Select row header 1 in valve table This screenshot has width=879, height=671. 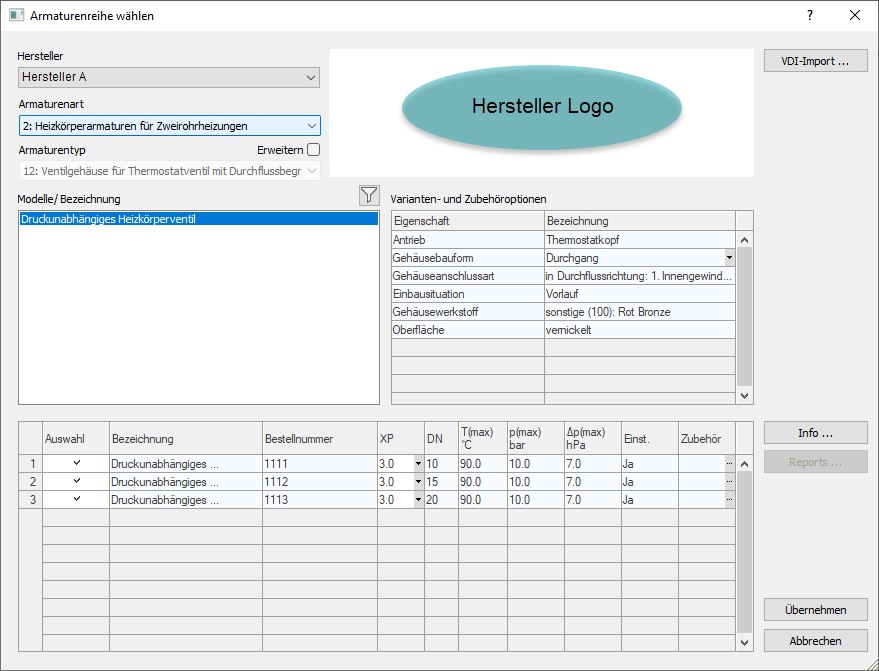point(31,464)
